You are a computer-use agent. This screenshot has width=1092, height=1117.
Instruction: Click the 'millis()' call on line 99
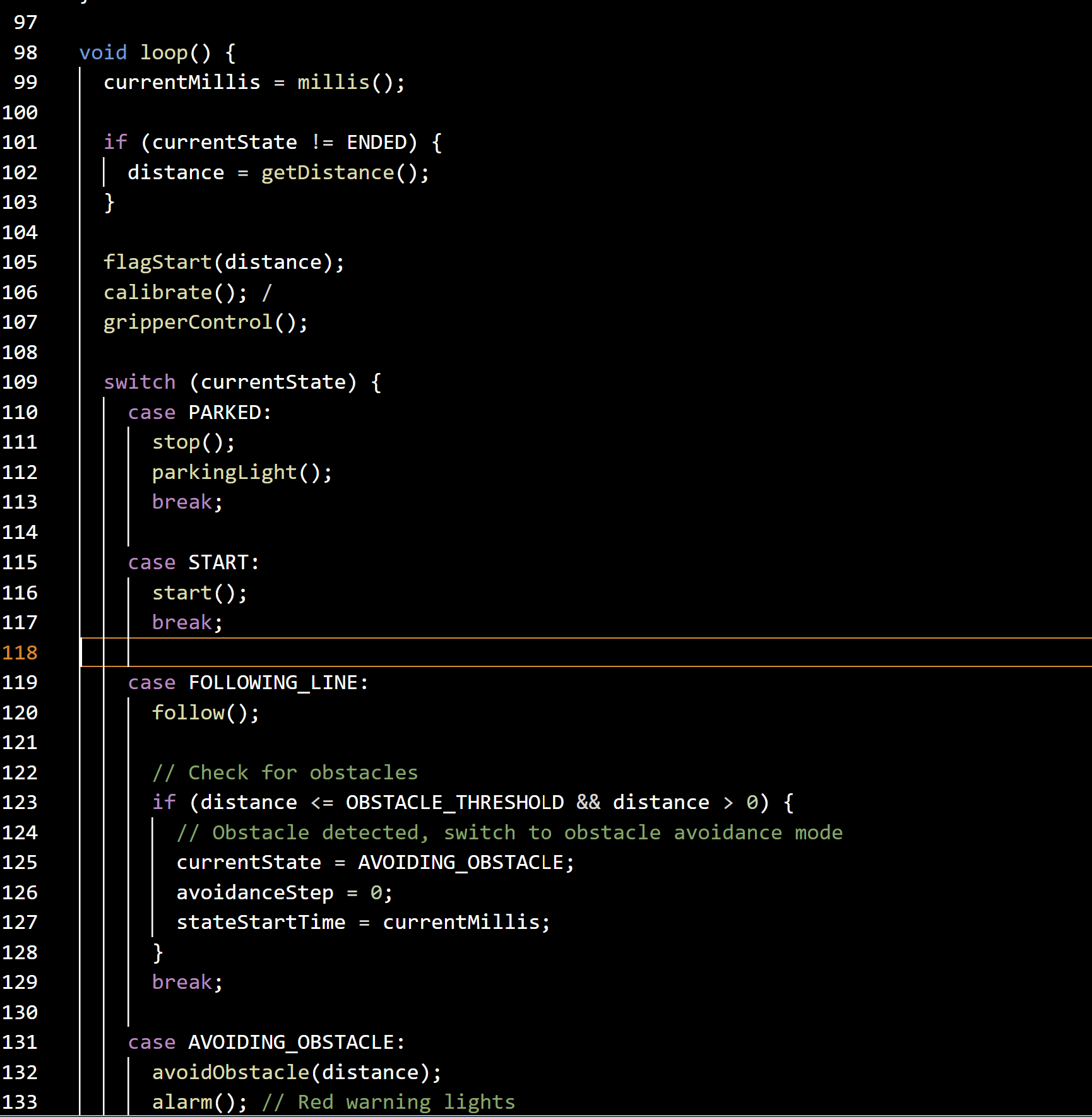[x=346, y=82]
